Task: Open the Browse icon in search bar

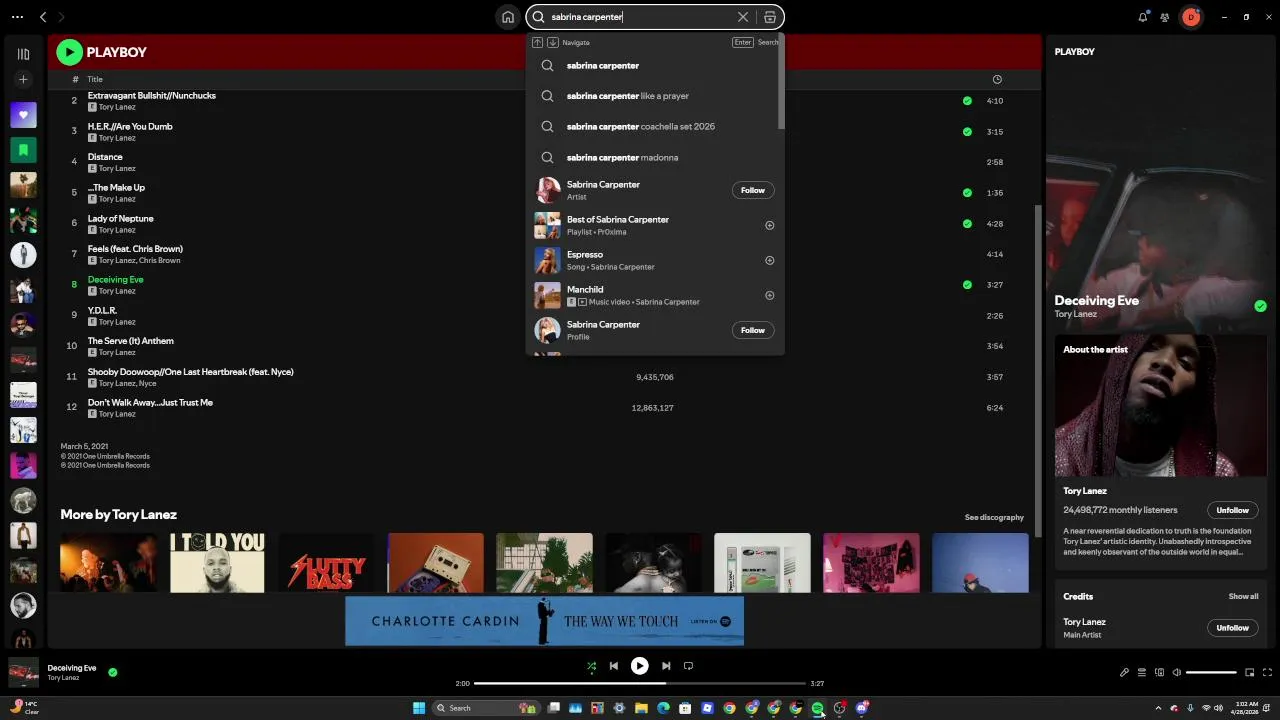Action: point(769,17)
